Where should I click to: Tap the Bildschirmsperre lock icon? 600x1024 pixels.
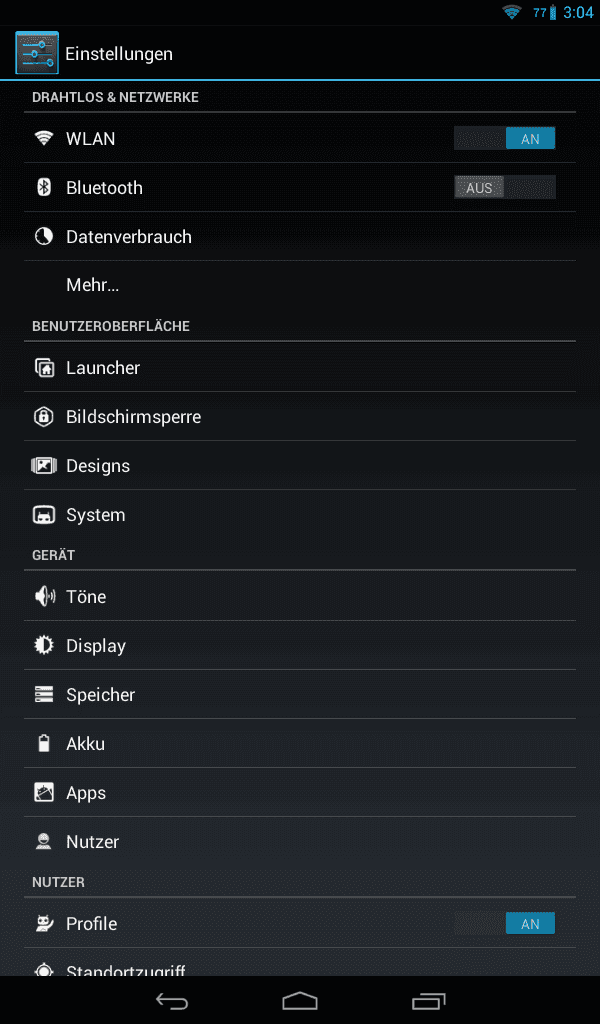[44, 417]
